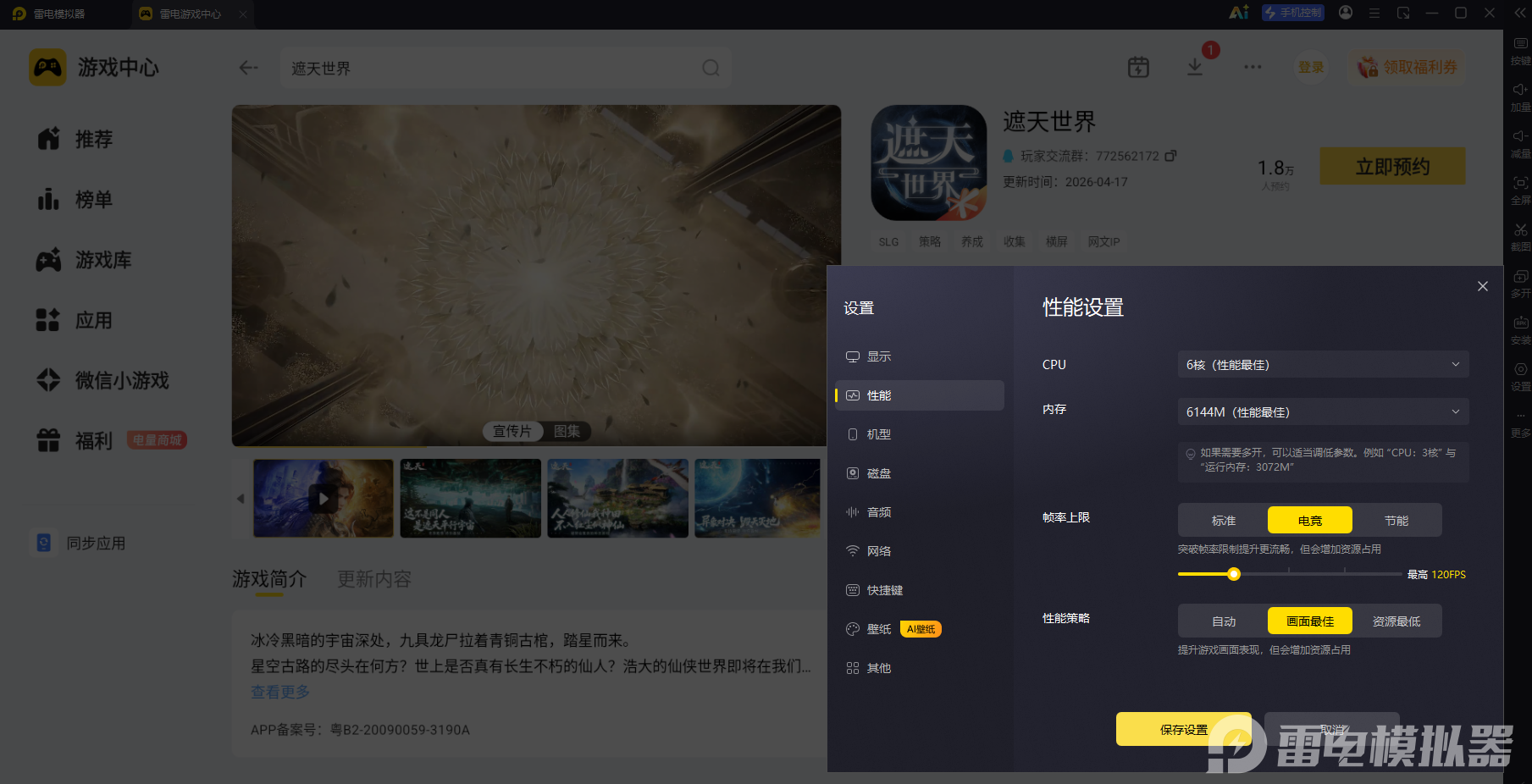Click 同步应用 in the left sidebar
Image resolution: width=1532 pixels, height=784 pixels.
79,544
